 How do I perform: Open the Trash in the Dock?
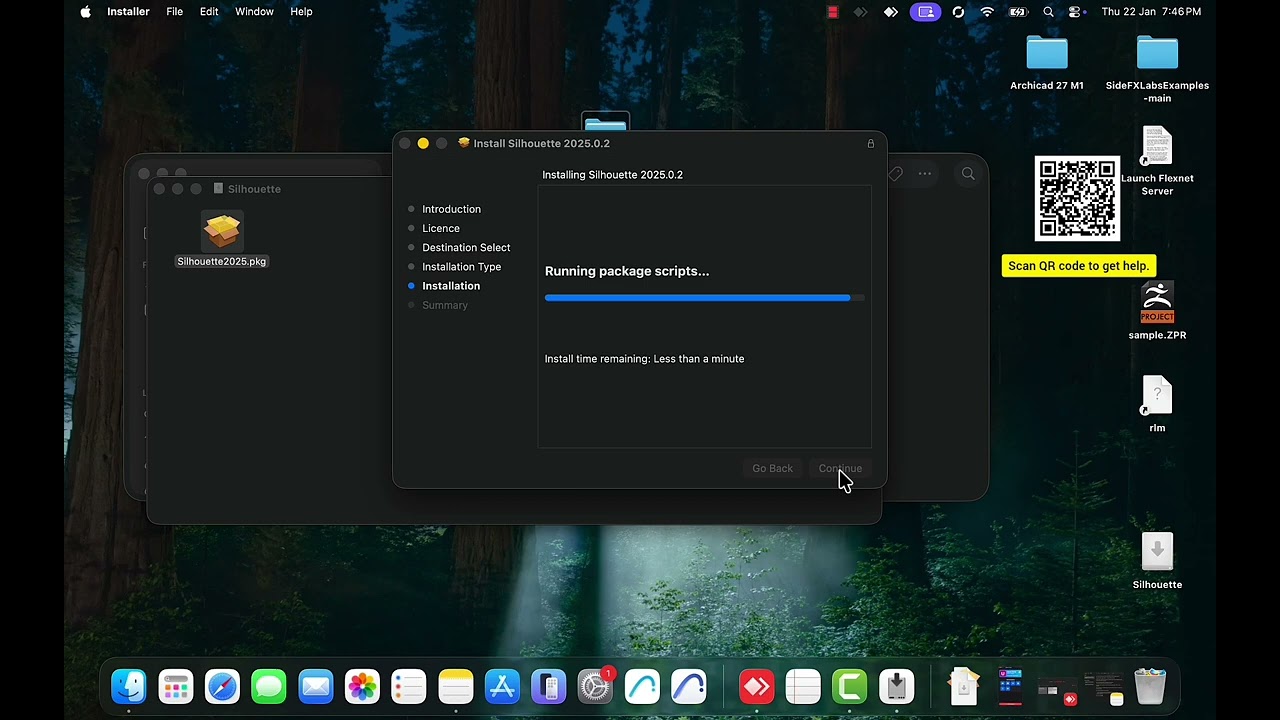click(1150, 687)
